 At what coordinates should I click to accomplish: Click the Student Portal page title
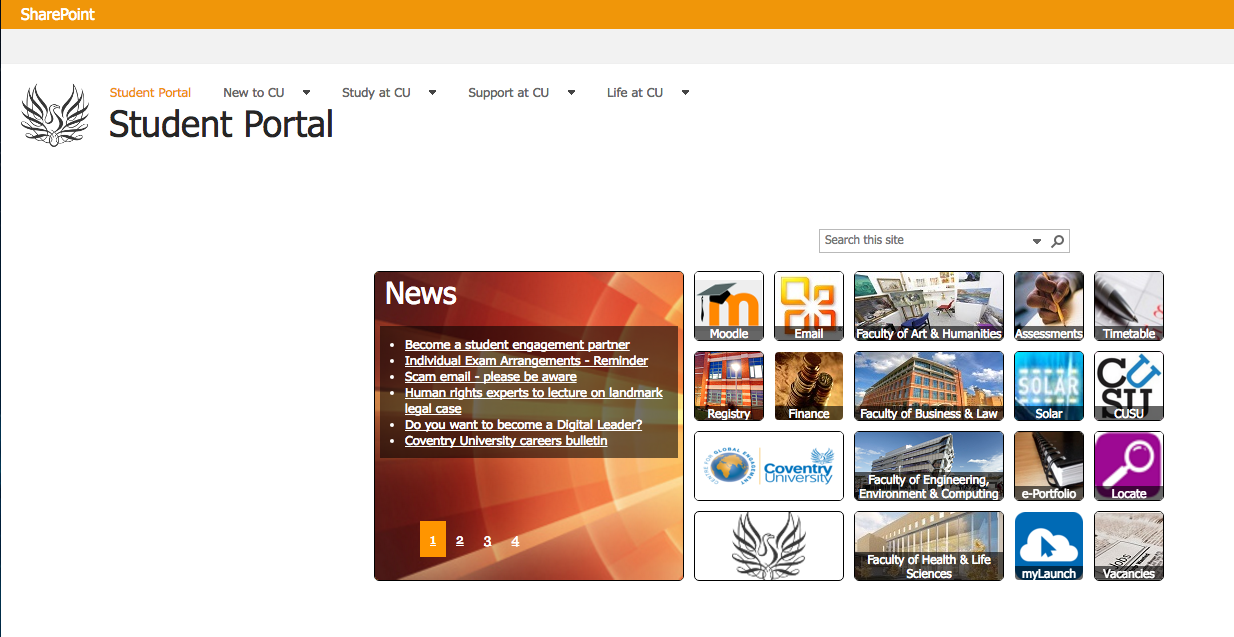[221, 125]
